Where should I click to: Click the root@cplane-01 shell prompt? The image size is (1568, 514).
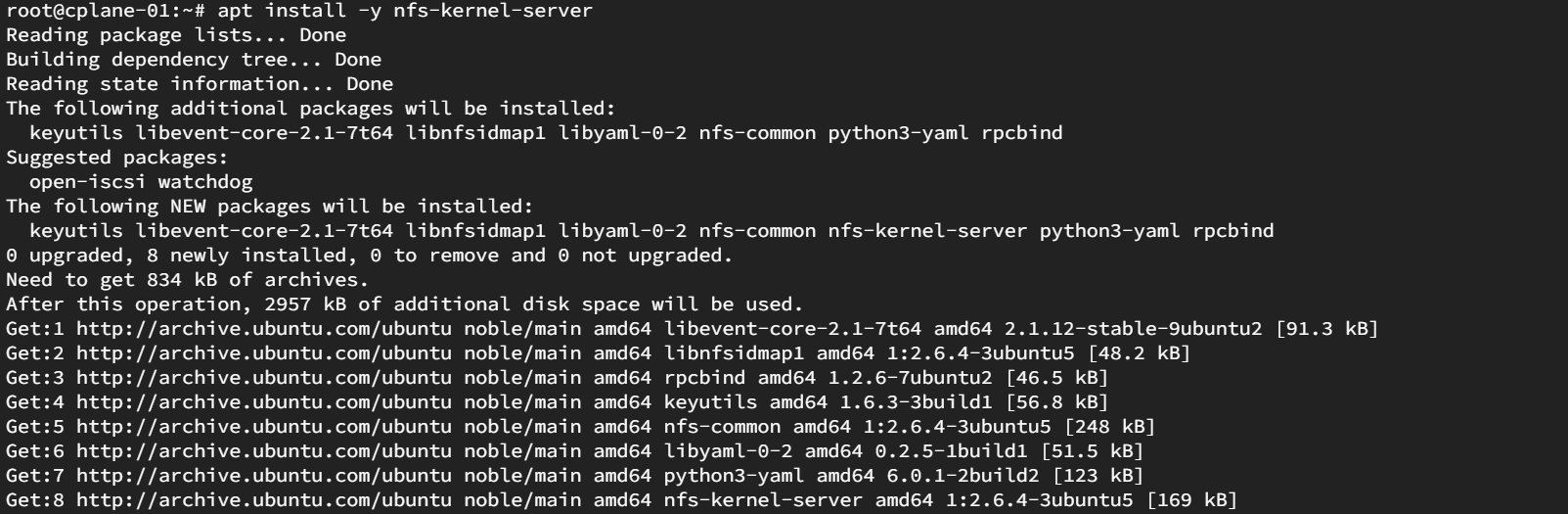pyautogui.click(x=107, y=11)
